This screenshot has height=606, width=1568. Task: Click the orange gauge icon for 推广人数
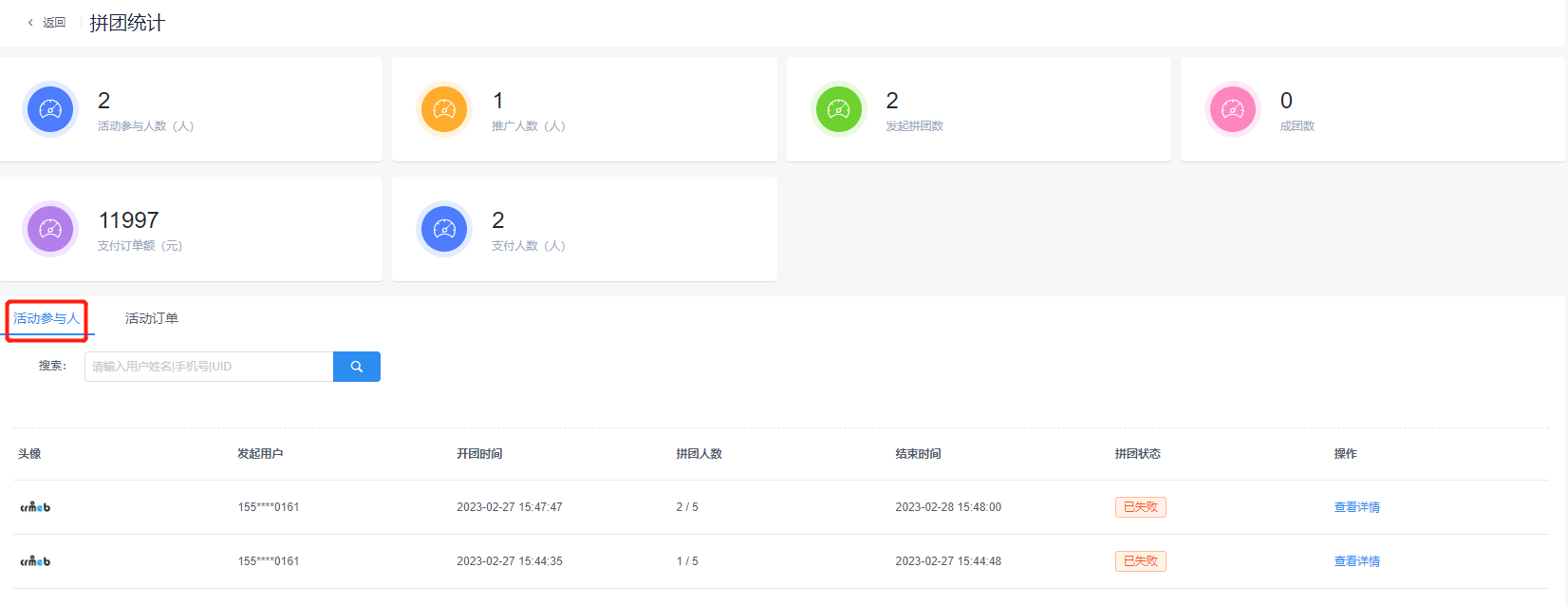[444, 109]
